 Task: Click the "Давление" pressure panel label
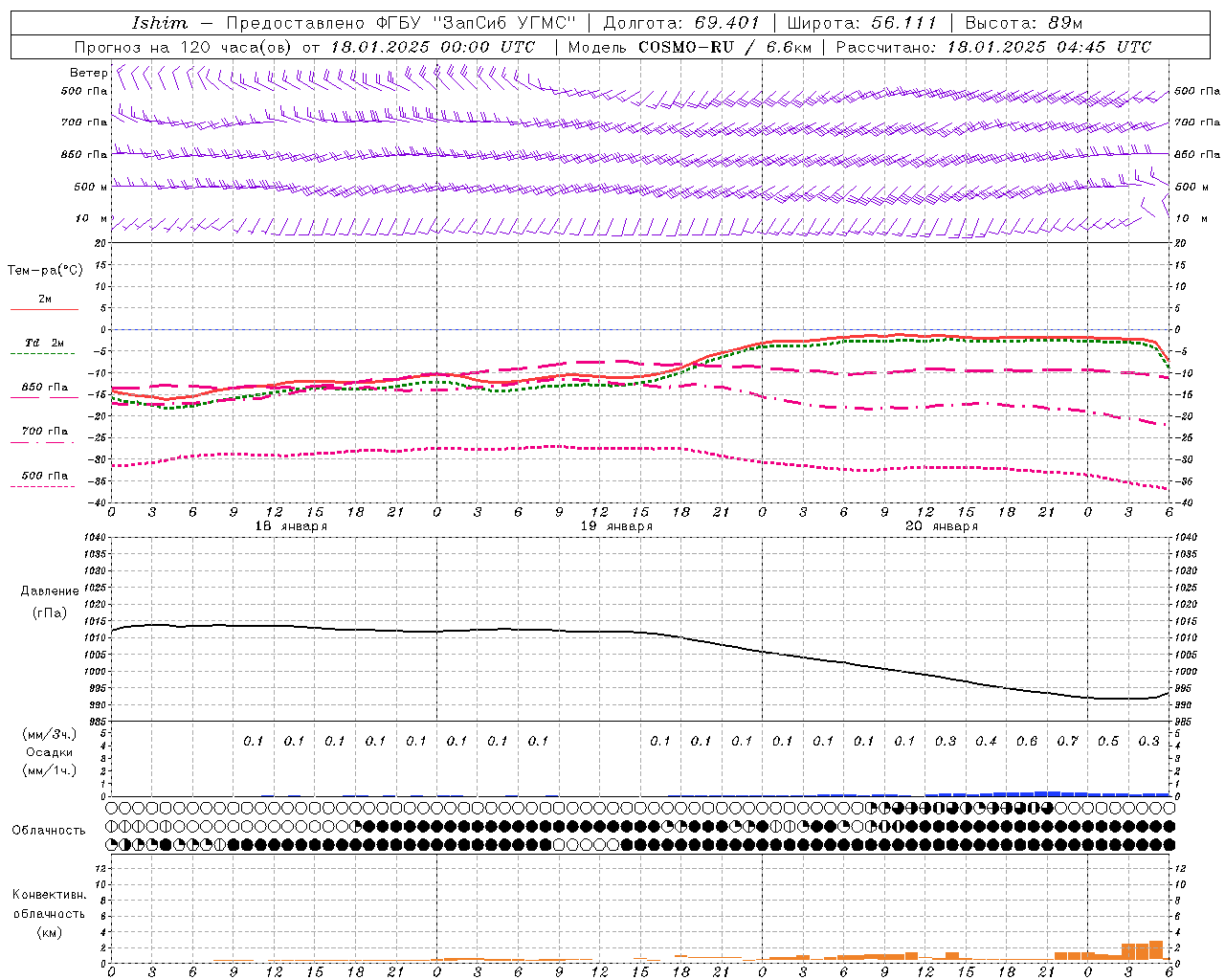[x=50, y=591]
